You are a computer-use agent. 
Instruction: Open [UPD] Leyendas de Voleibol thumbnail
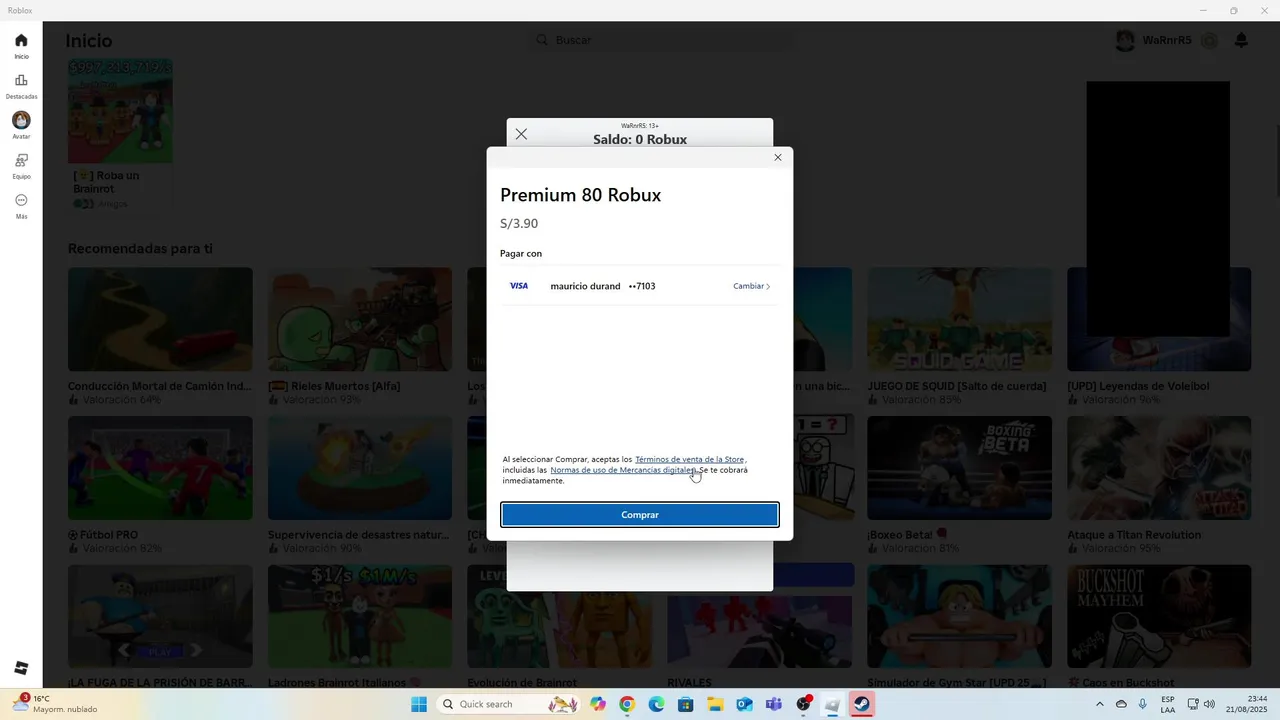(x=1159, y=319)
